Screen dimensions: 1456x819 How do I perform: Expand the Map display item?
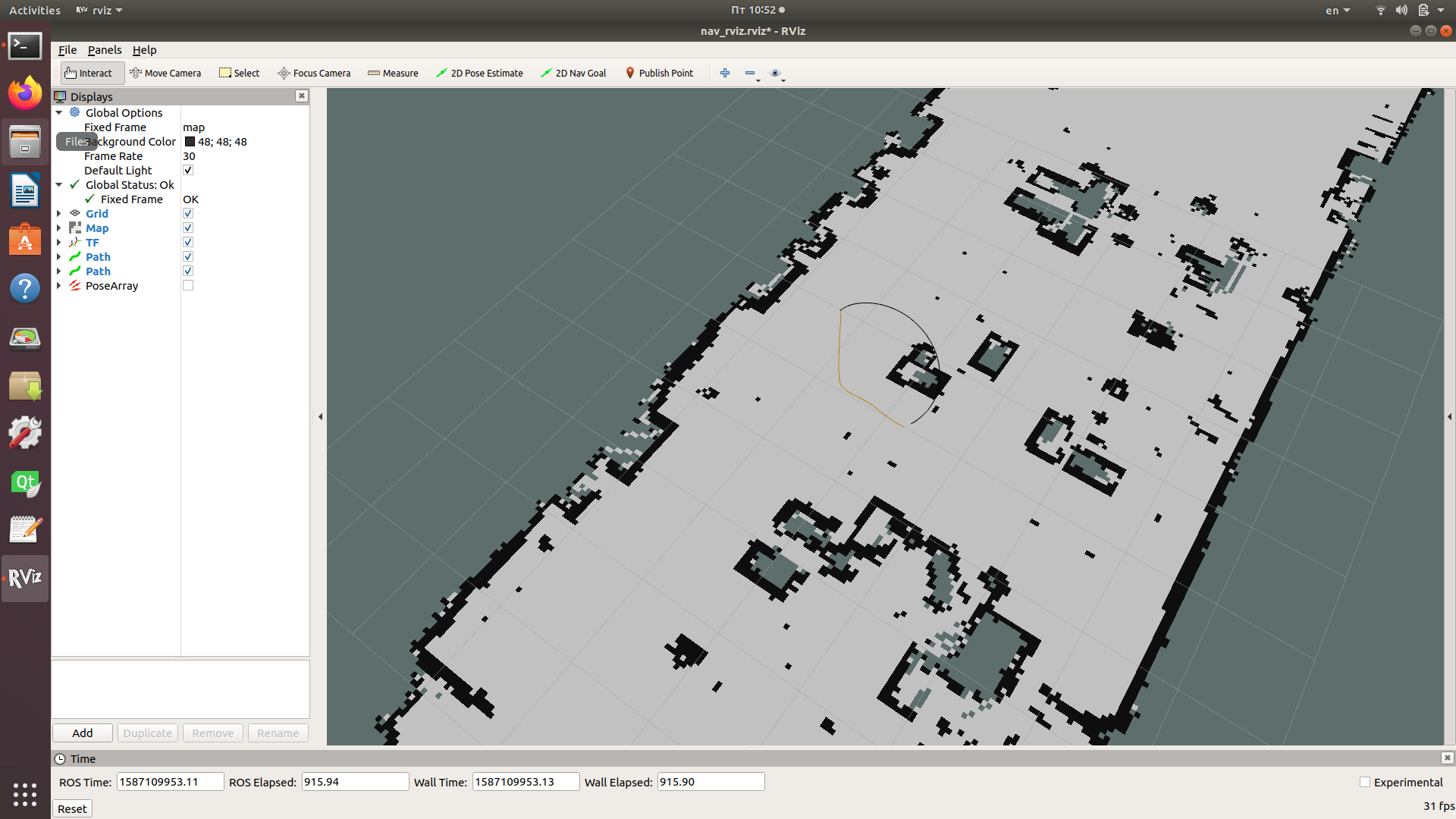pyautogui.click(x=59, y=227)
